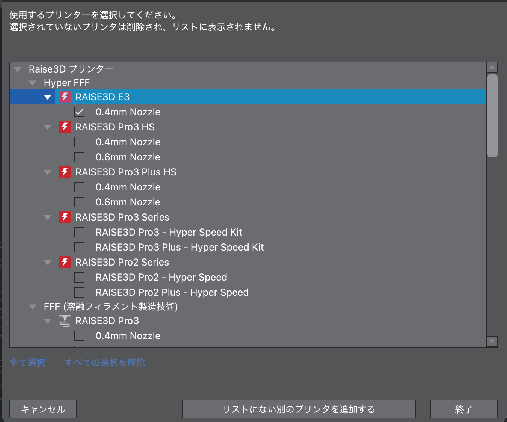Click the RAISE3D Pro2 Plus - Hyper Speed text

tap(172, 292)
